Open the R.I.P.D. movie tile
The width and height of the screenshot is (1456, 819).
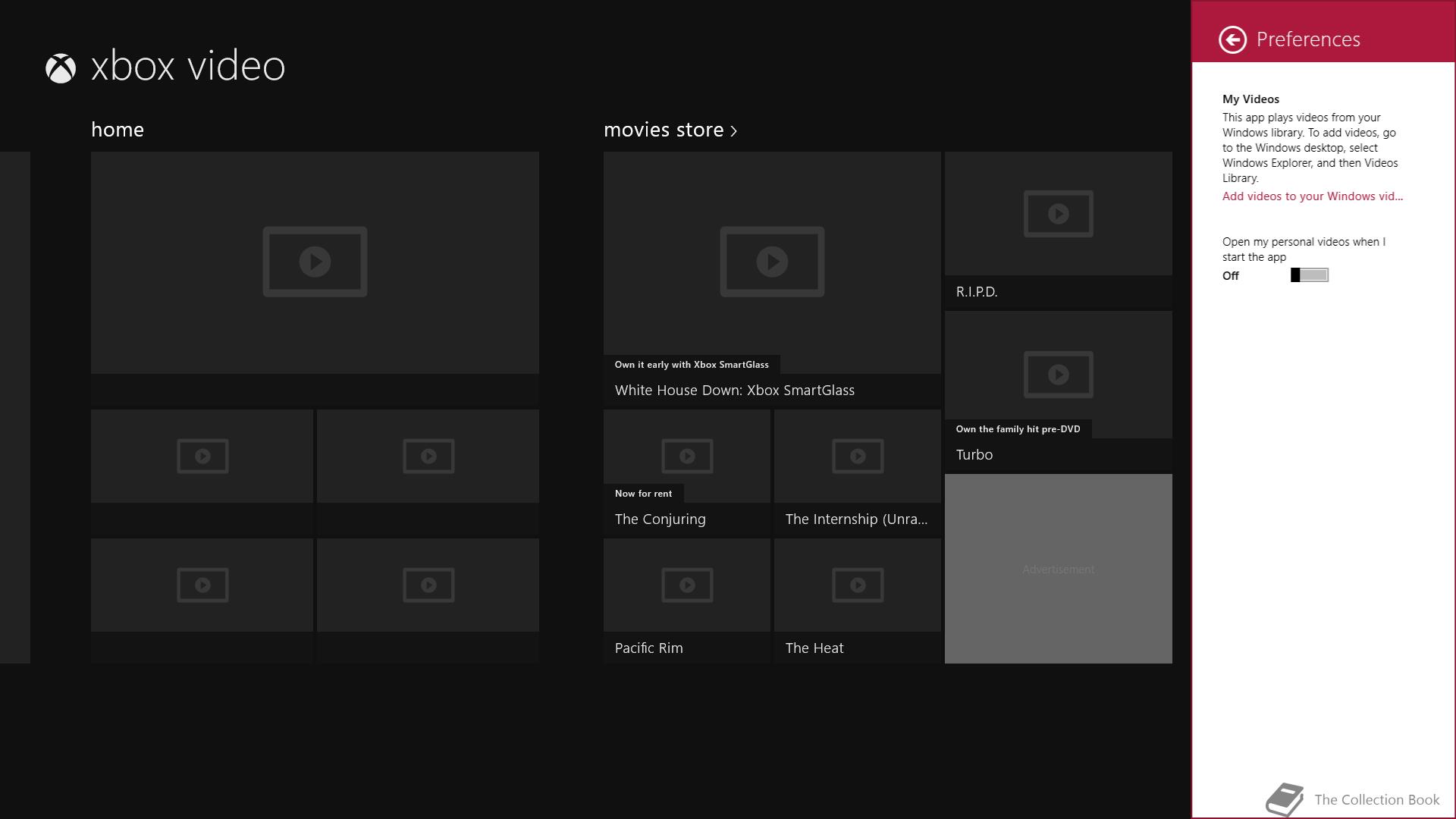tap(1059, 230)
